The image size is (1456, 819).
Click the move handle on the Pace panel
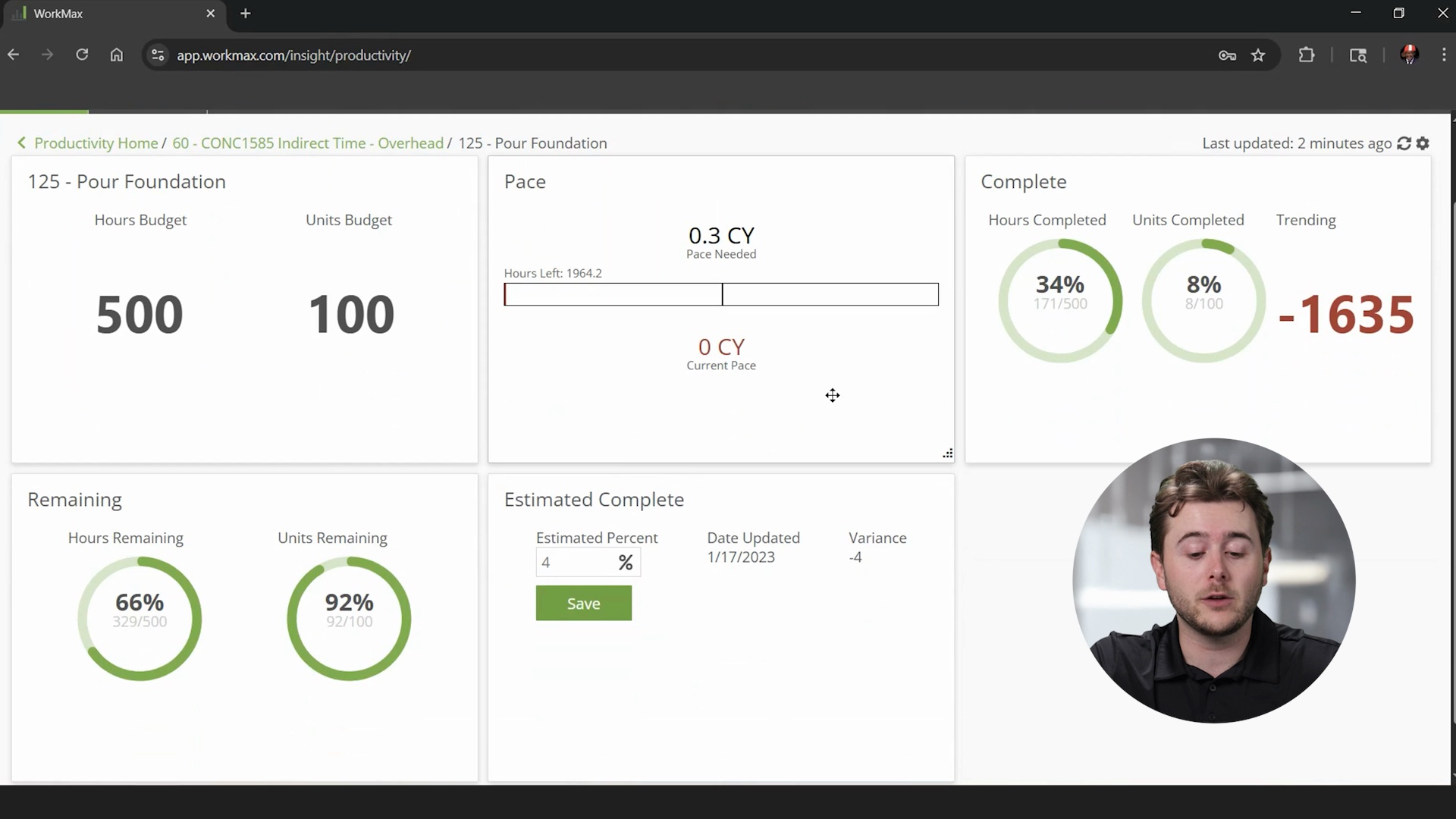pyautogui.click(x=833, y=395)
